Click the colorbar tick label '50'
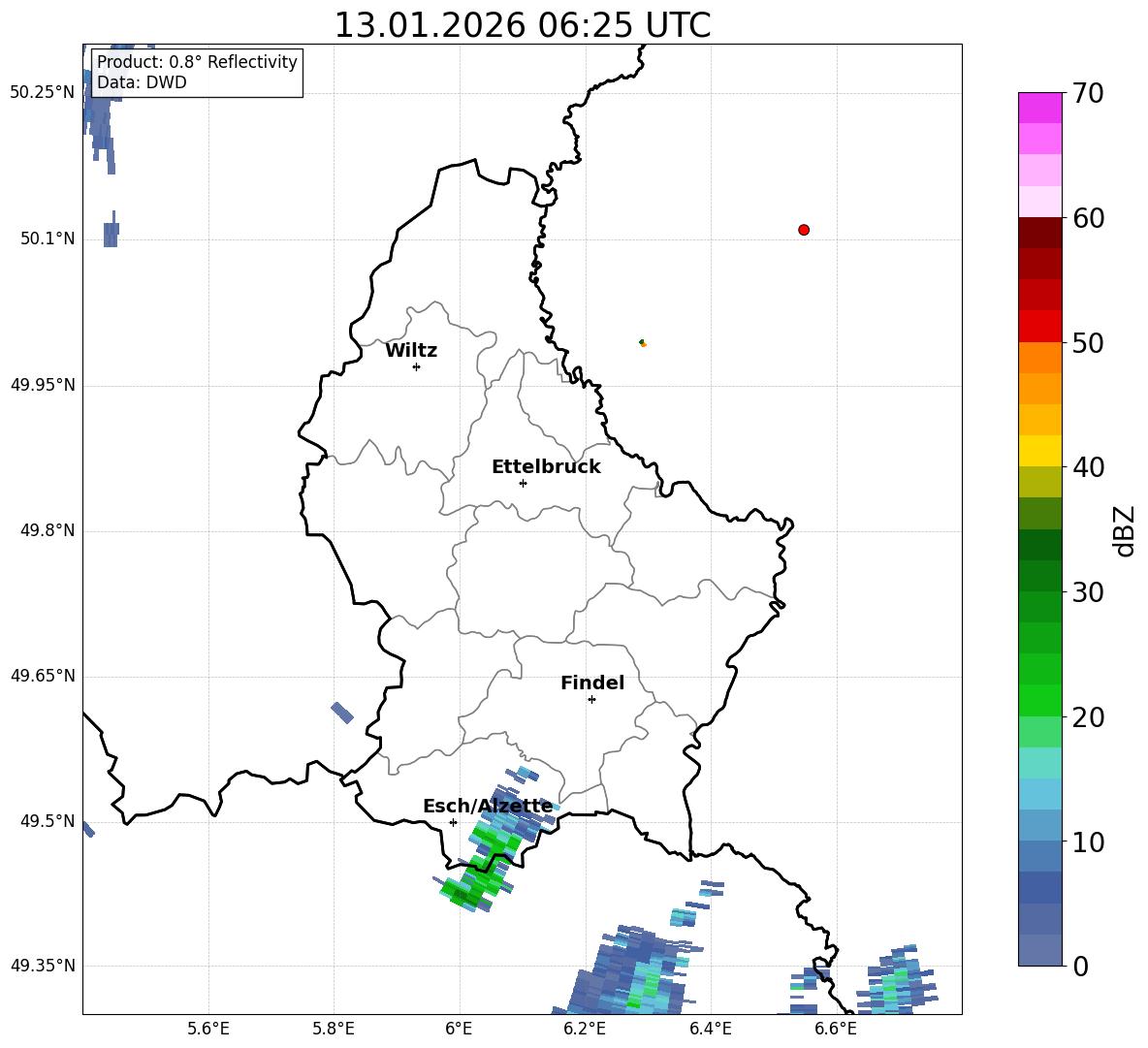Screen dimensions: 1148x1048 (1088, 343)
